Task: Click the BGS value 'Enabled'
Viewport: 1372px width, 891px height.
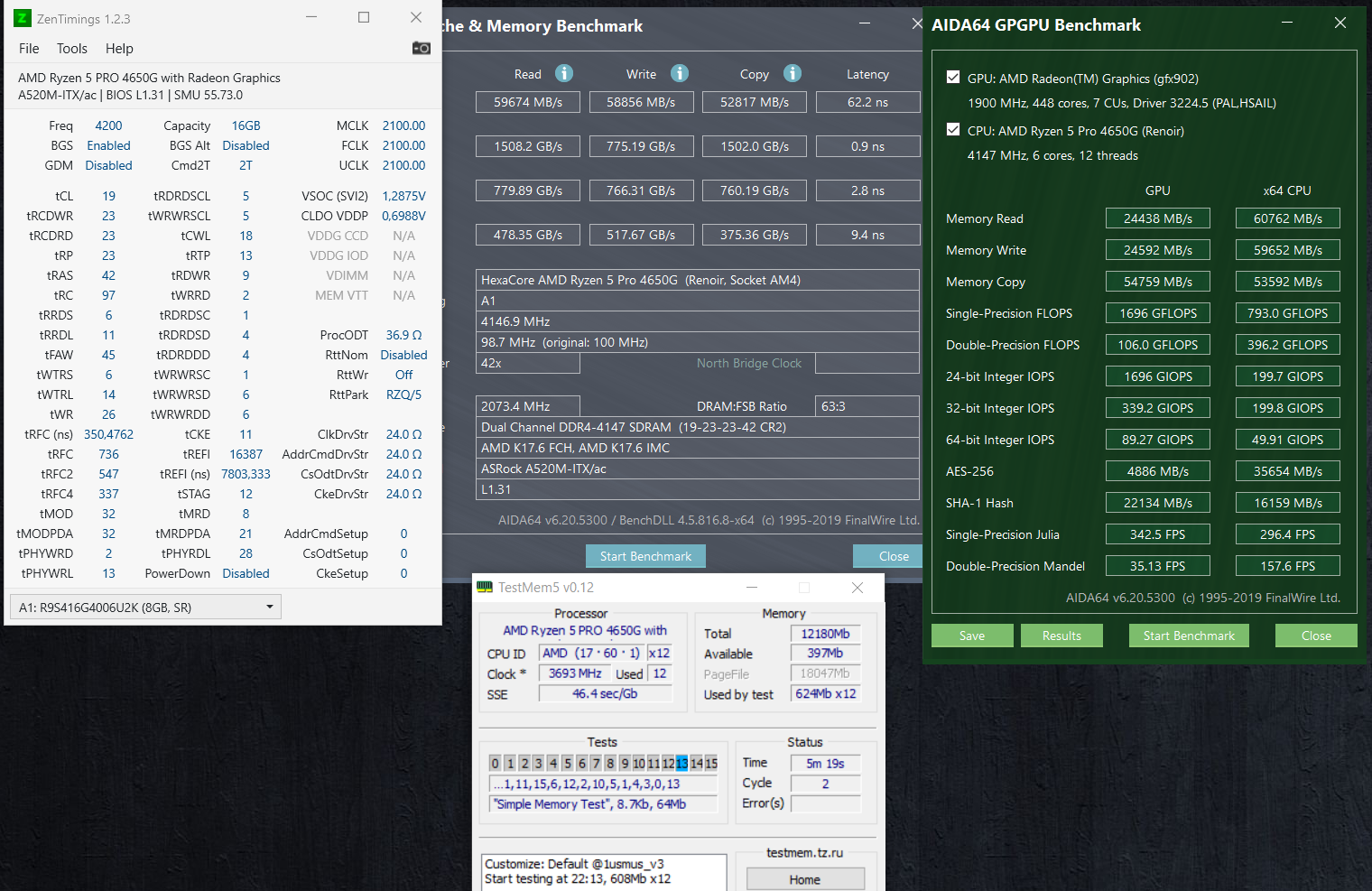Action: (108, 145)
